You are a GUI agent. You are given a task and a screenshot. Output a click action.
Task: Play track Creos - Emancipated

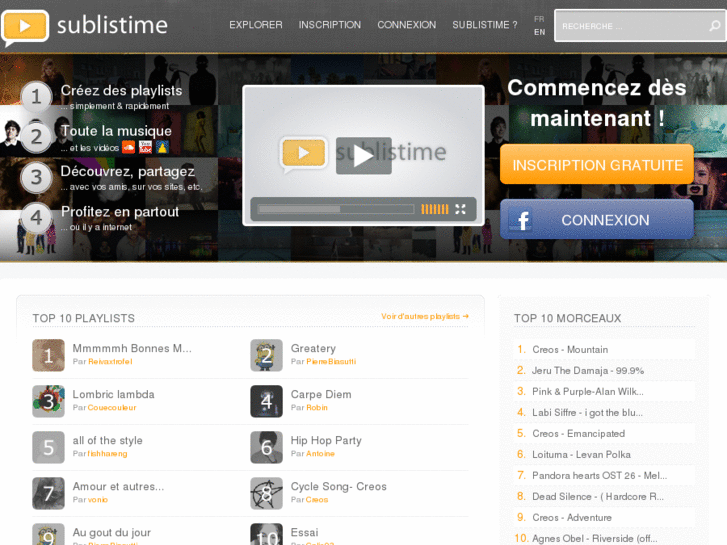pos(579,434)
